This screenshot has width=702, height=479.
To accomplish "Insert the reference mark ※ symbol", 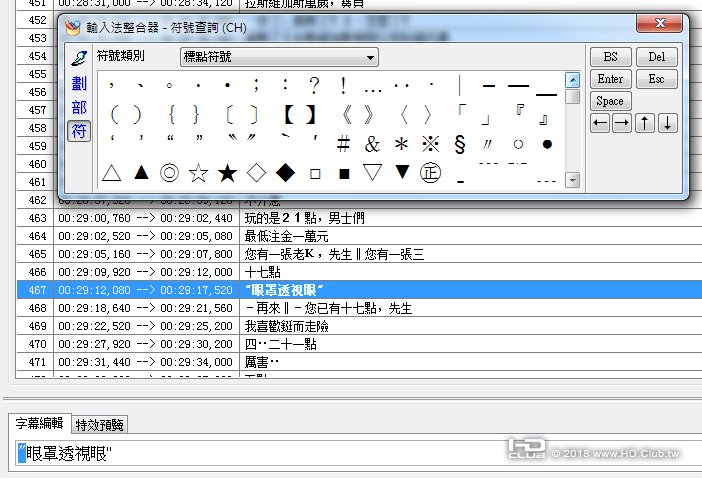I will 431,144.
